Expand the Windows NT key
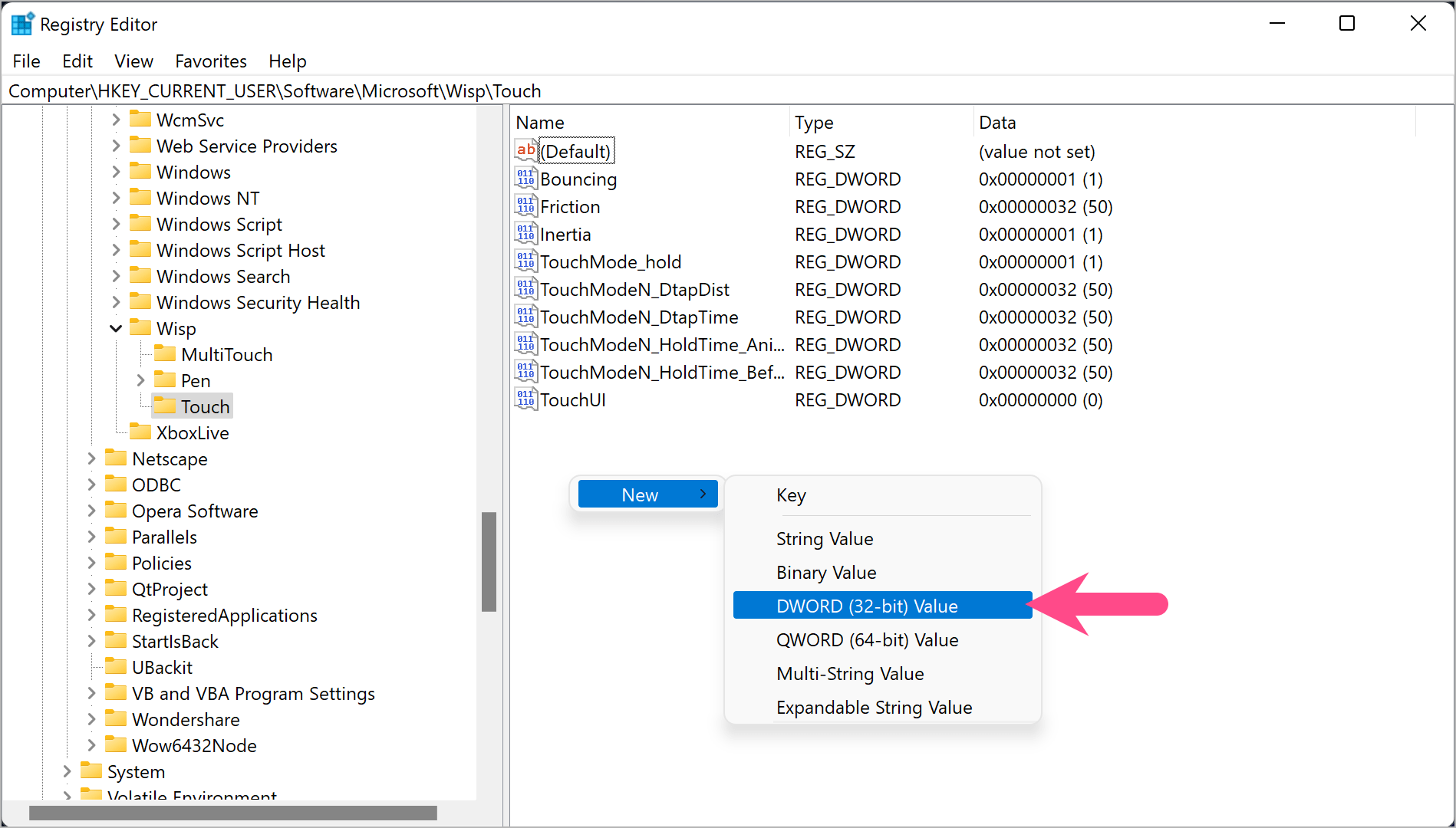 (116, 198)
